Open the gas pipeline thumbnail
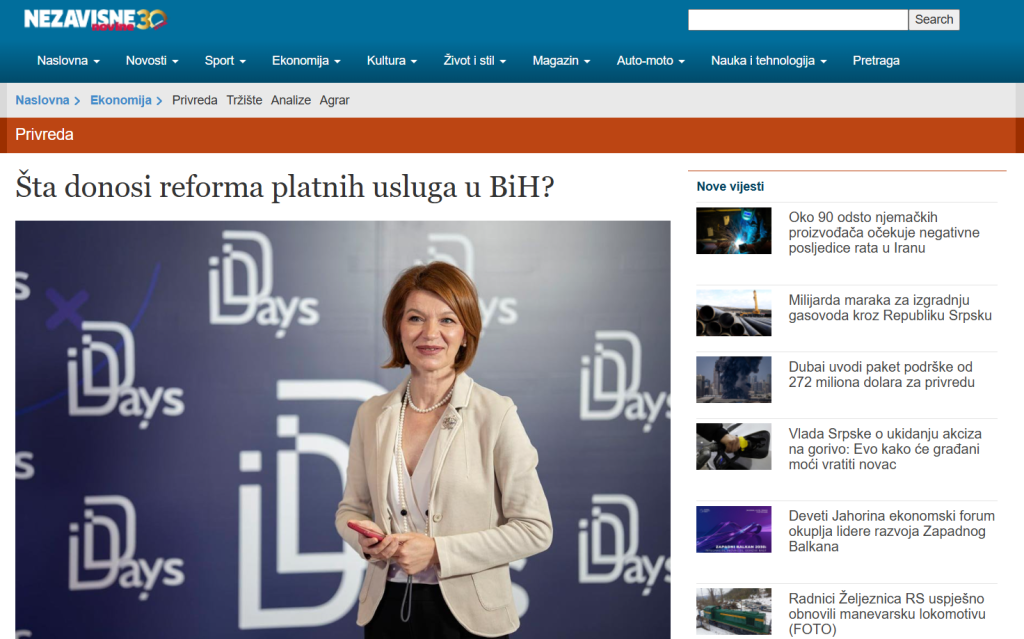This screenshot has height=639, width=1024. pyautogui.click(x=733, y=313)
